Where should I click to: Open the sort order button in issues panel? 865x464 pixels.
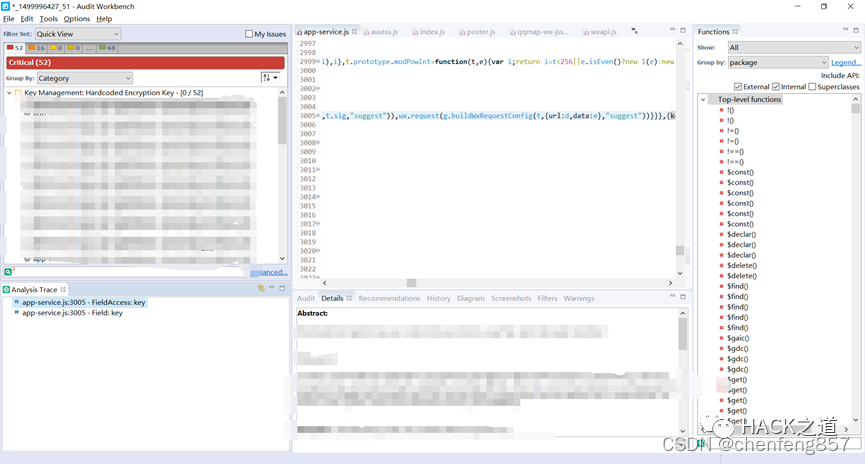[x=269, y=78]
